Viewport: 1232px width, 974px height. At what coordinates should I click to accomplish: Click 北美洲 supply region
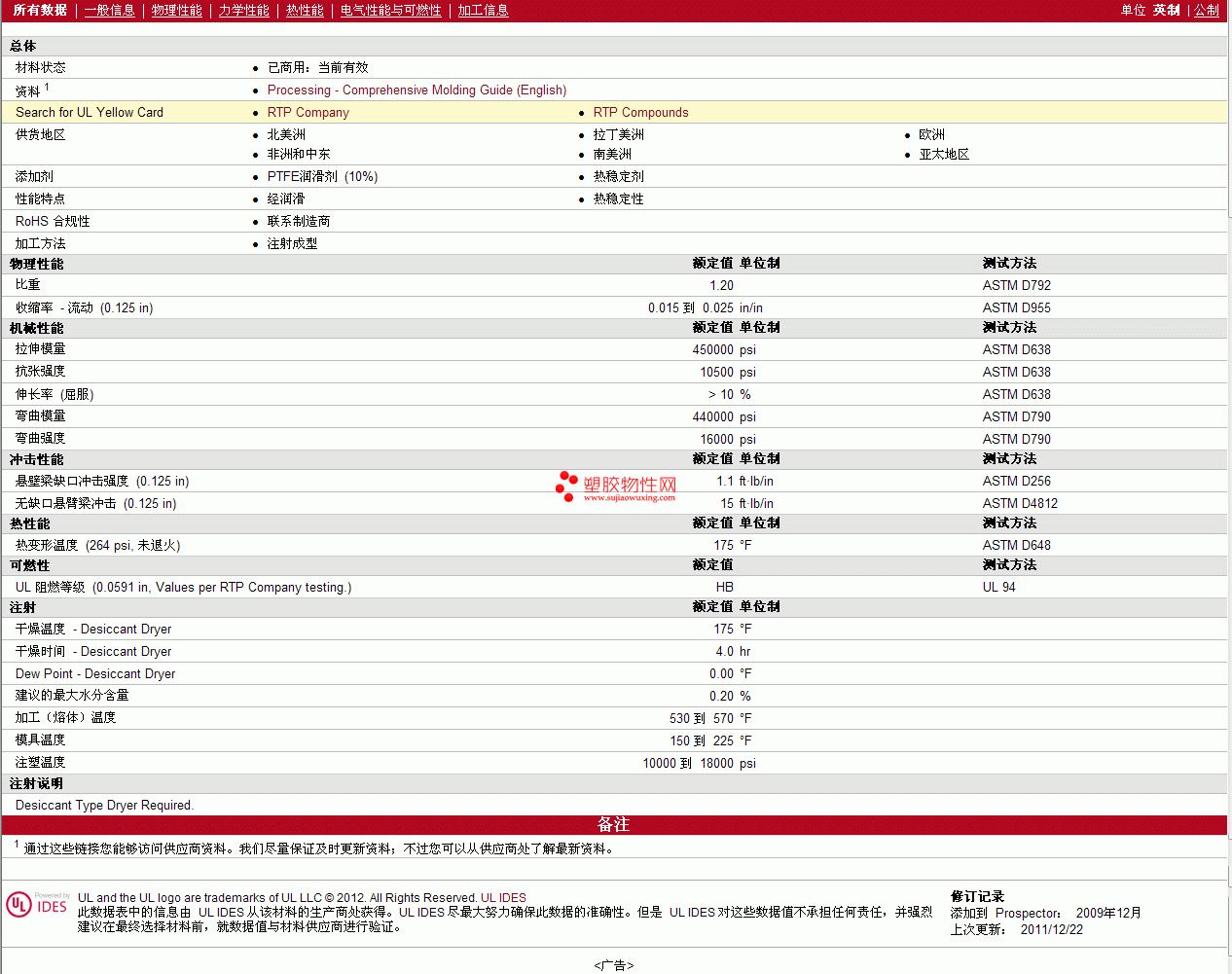(286, 134)
